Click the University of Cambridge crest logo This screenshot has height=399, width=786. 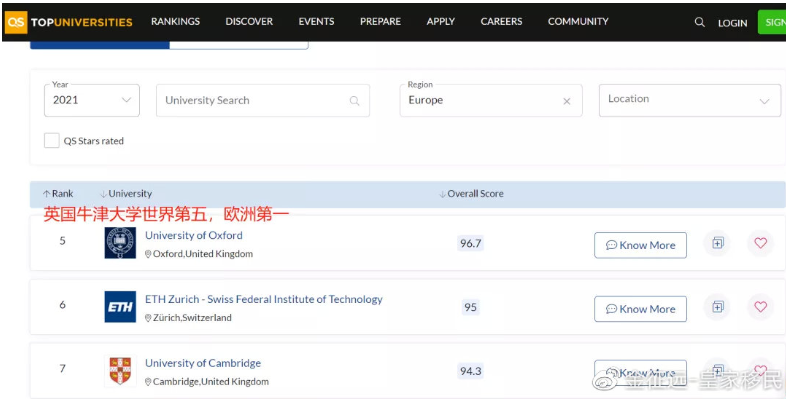120,370
